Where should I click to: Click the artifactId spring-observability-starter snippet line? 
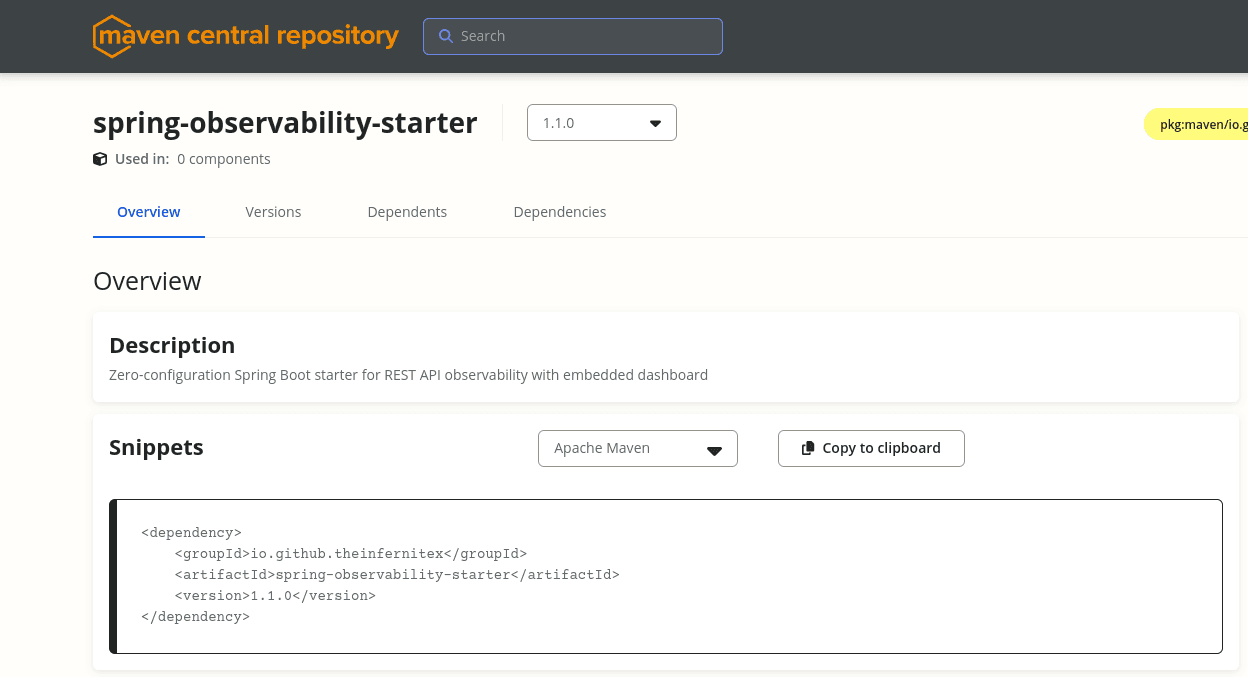397,575
